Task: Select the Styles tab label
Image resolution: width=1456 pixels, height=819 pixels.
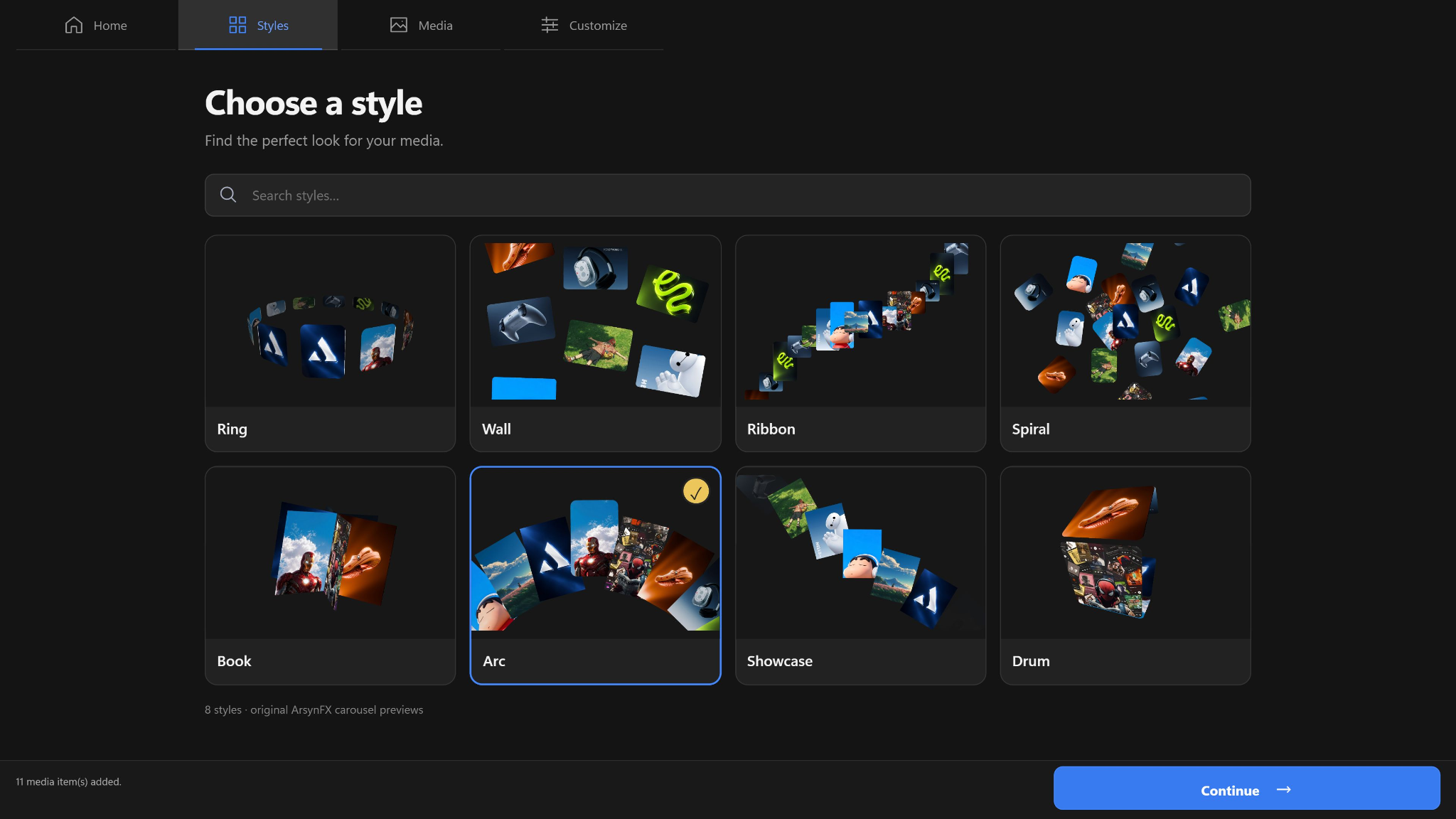Action: [x=273, y=26]
